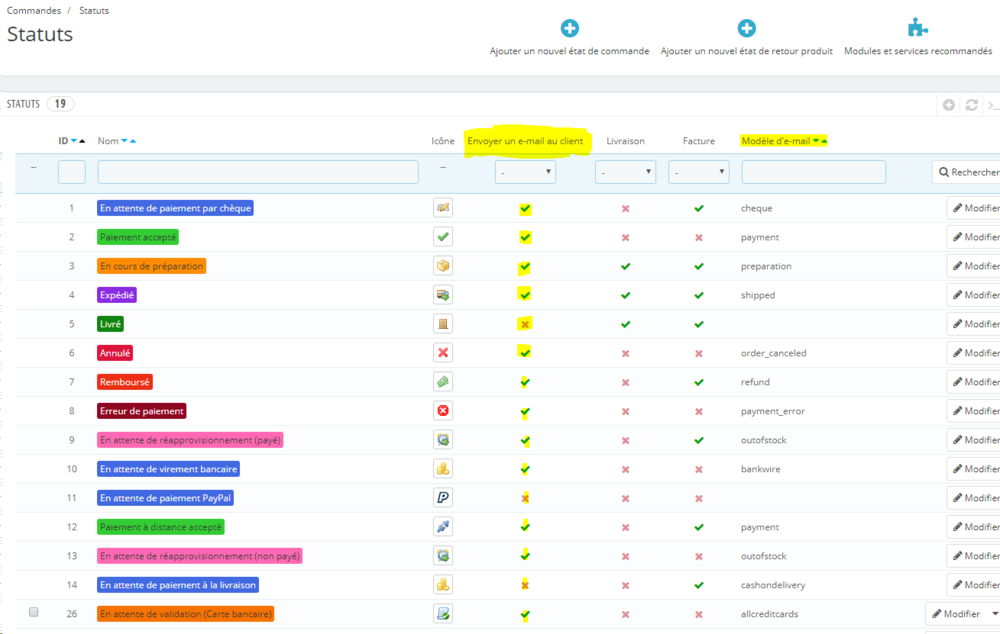Go to Commandes in the breadcrumb

(x=33, y=10)
